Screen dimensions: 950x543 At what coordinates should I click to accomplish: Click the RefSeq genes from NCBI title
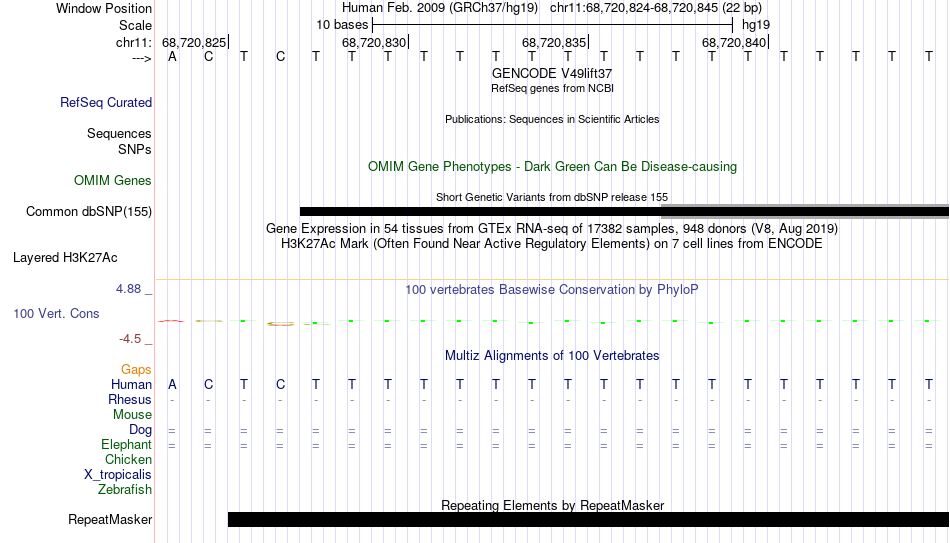[552, 88]
